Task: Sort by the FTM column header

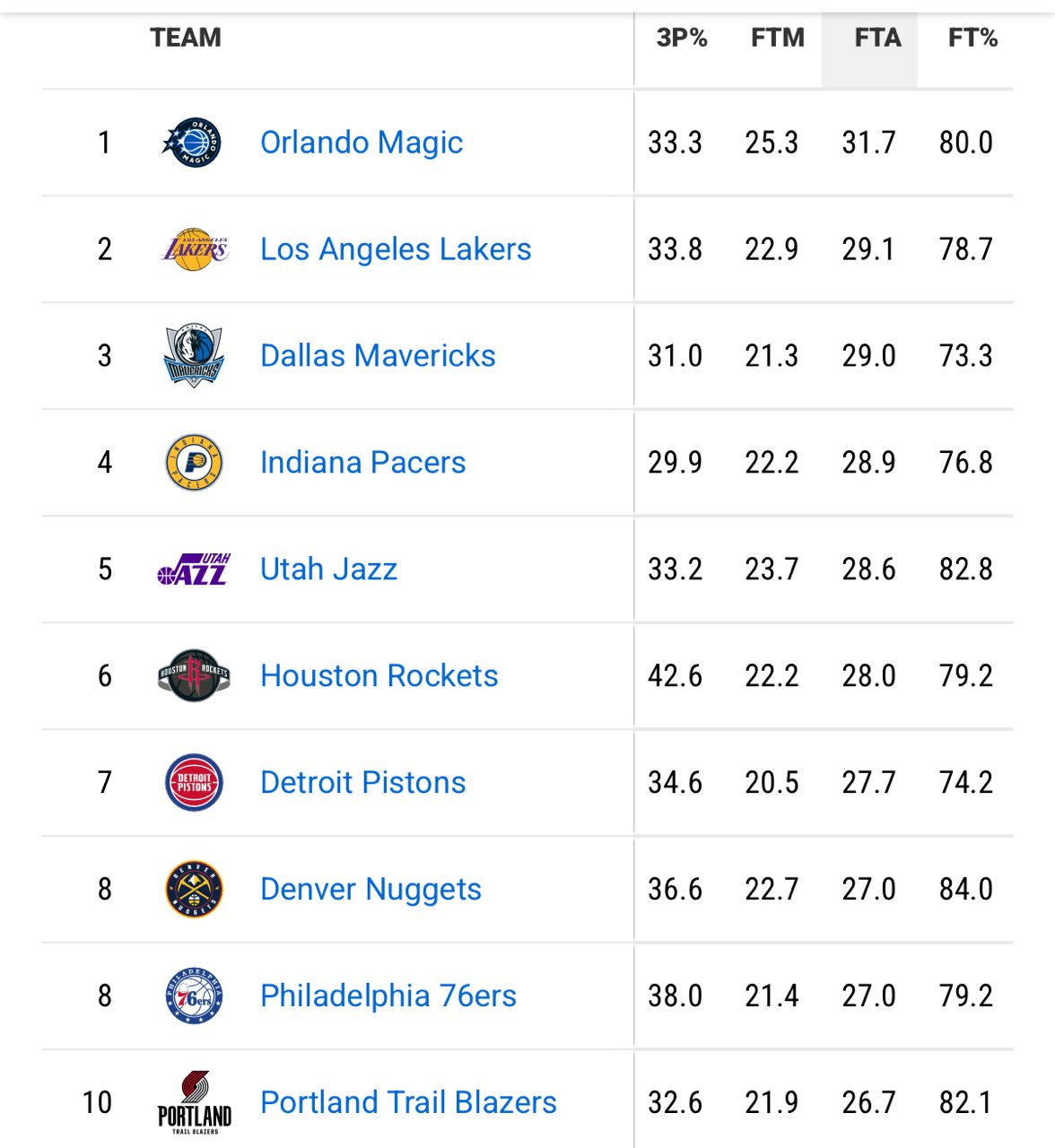Action: (x=777, y=38)
